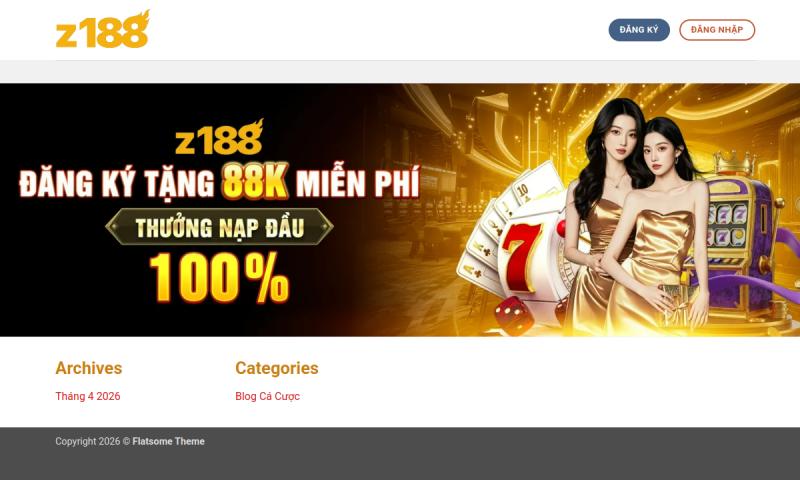Click the Categories heading
The height and width of the screenshot is (480, 800).
pos(277,368)
